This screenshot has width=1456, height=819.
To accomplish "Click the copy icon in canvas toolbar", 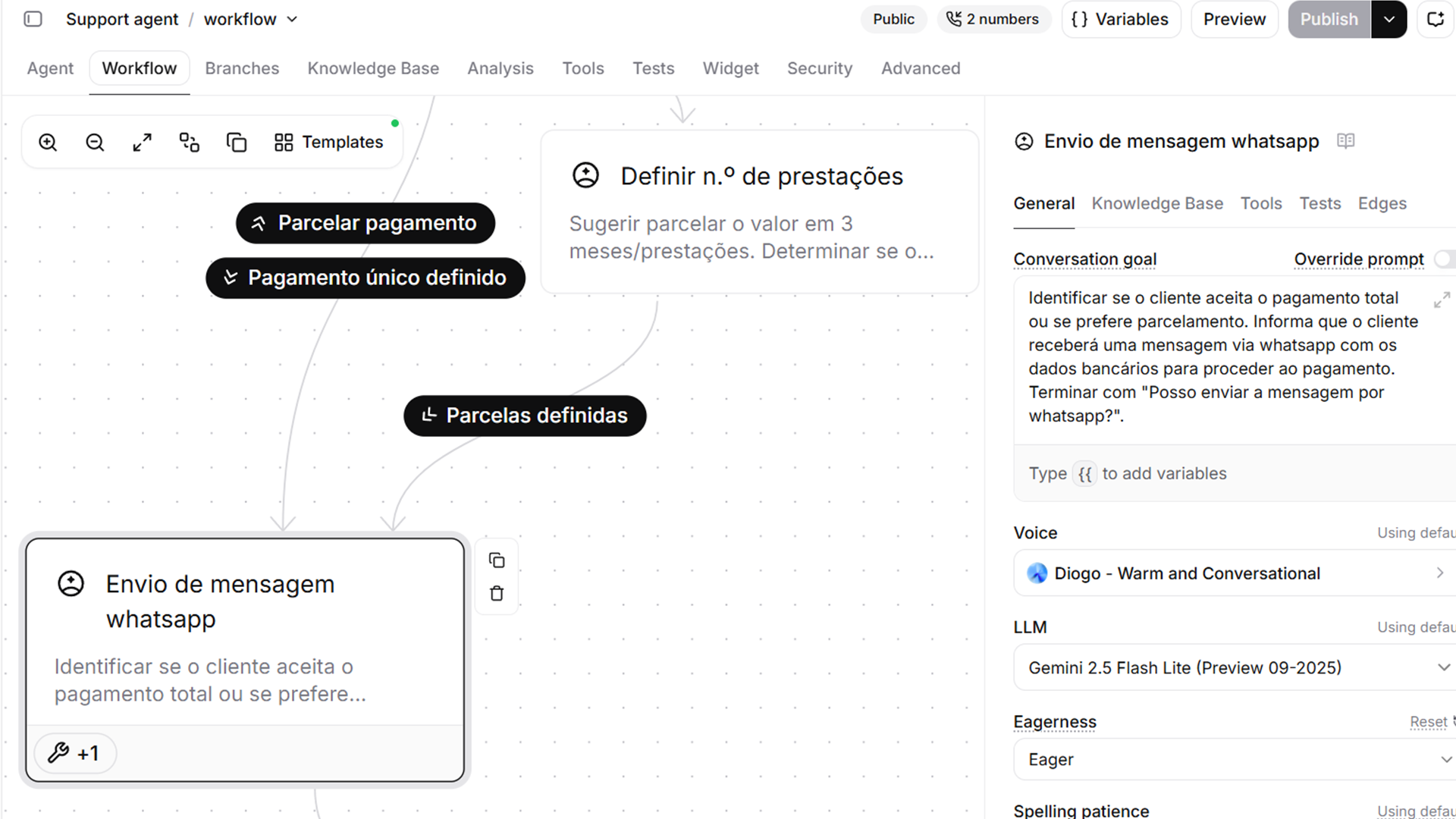I will (x=237, y=143).
